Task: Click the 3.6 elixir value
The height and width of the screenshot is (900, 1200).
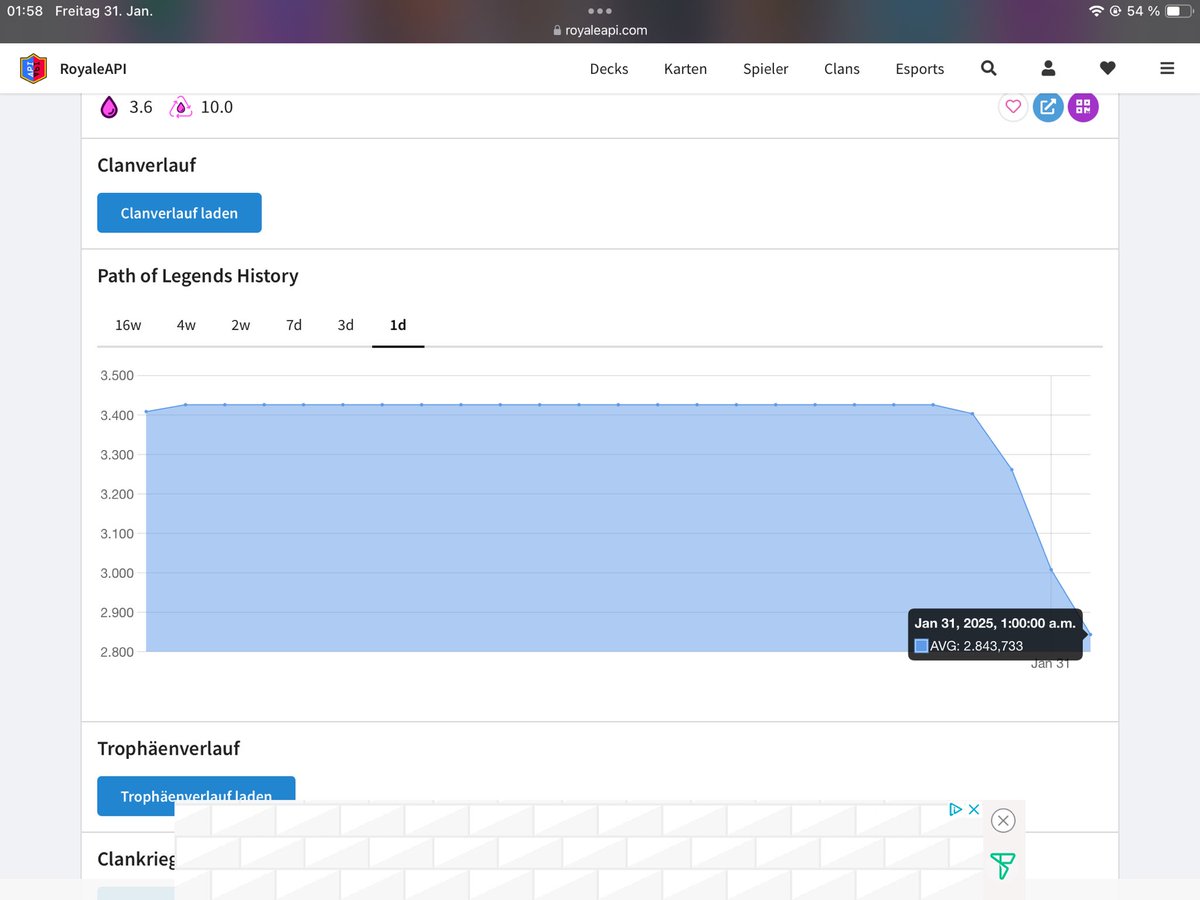Action: tap(141, 107)
